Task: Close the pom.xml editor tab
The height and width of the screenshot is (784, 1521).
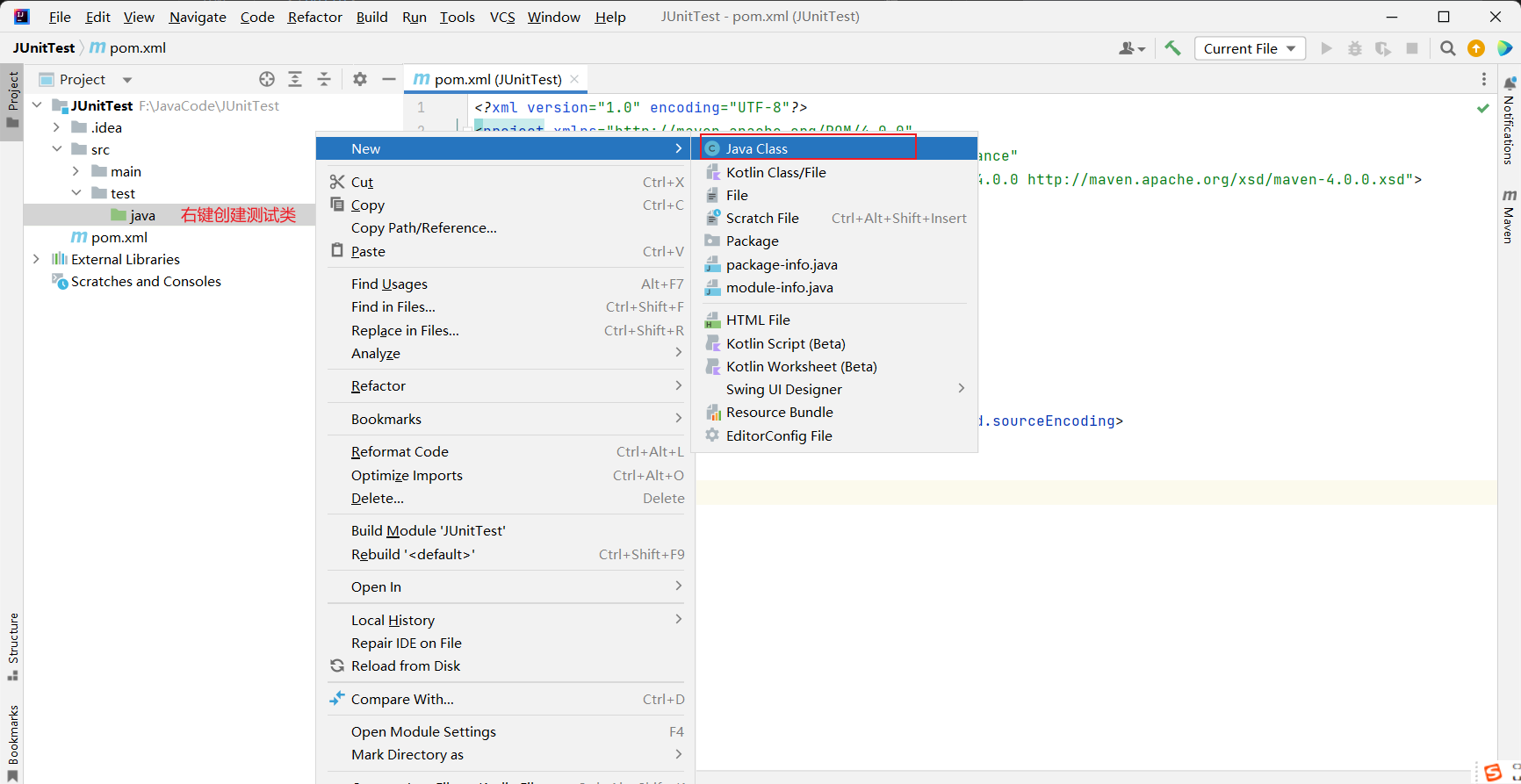Action: point(574,79)
